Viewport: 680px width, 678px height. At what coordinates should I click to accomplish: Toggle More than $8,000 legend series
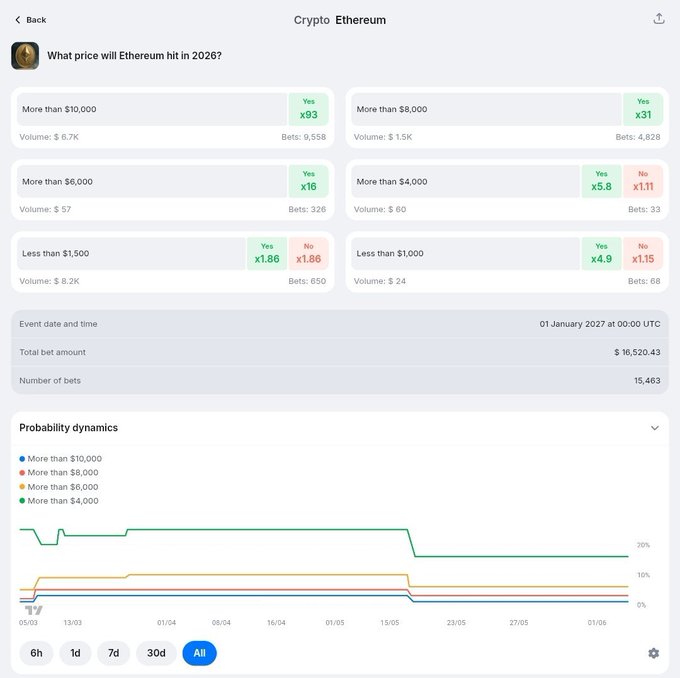(59, 472)
